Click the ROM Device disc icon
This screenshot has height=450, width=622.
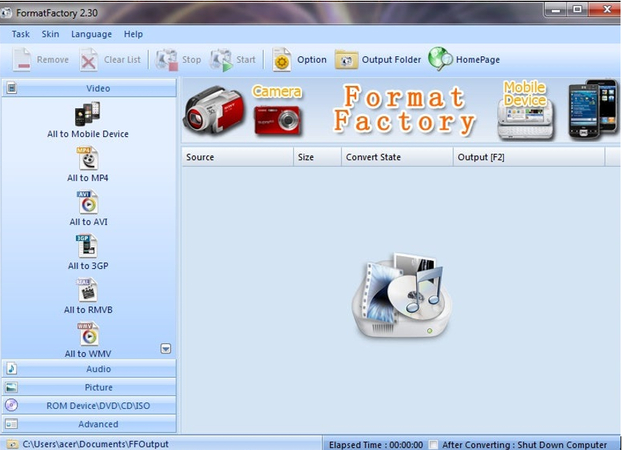12,405
